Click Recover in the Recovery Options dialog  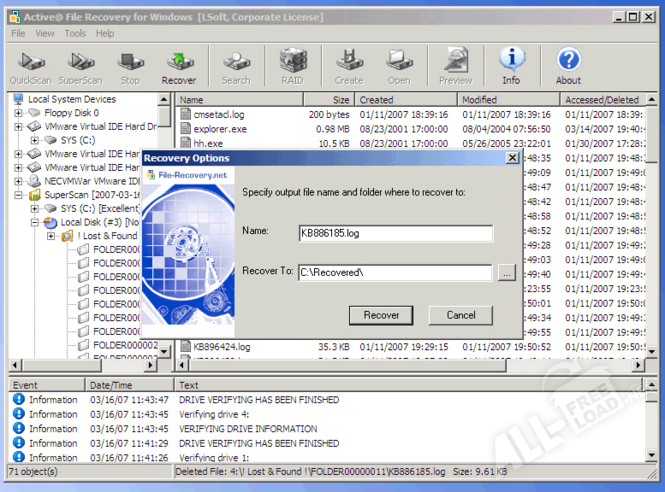pyautogui.click(x=381, y=316)
